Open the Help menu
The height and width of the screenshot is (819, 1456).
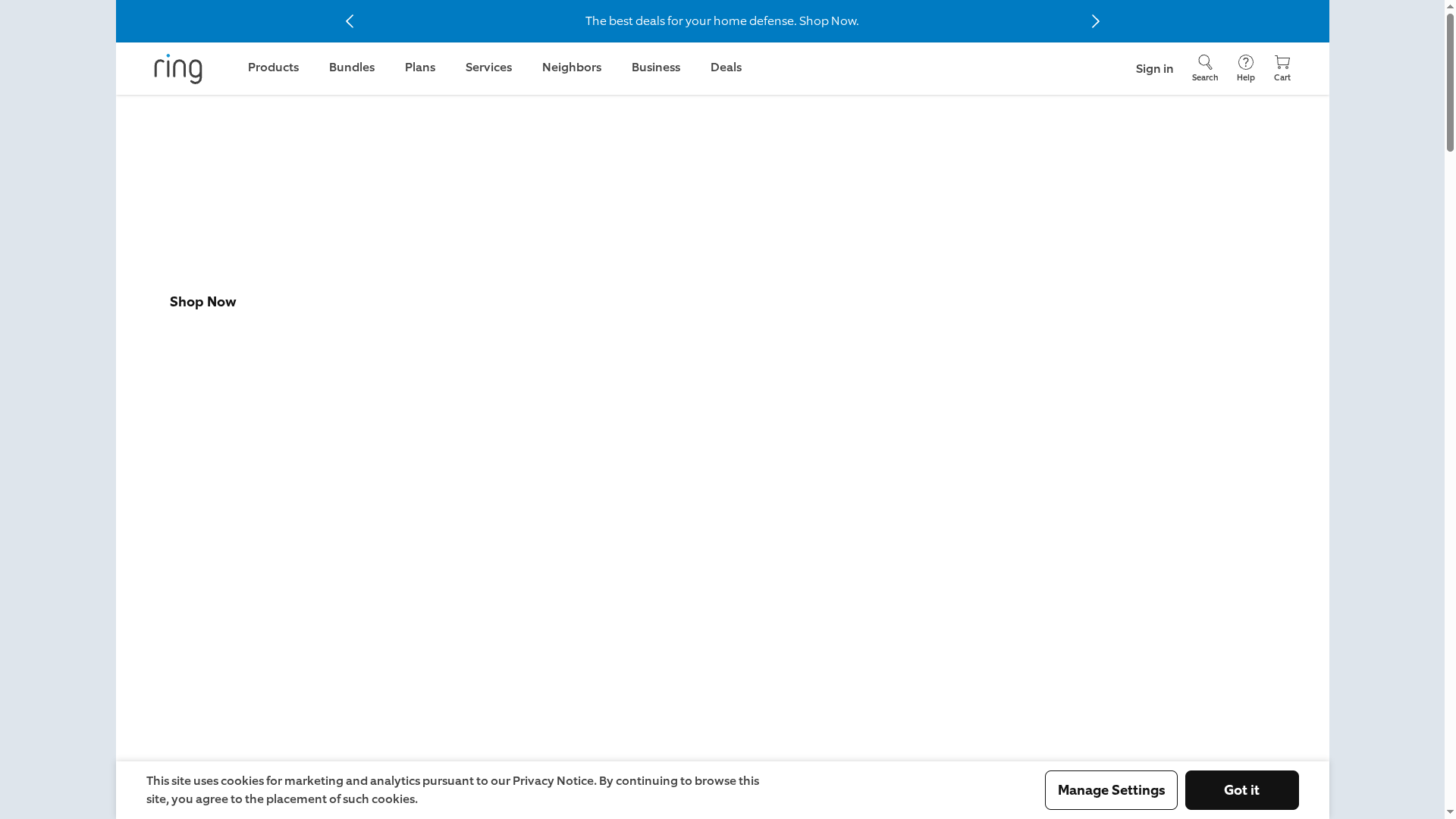pyautogui.click(x=1244, y=67)
